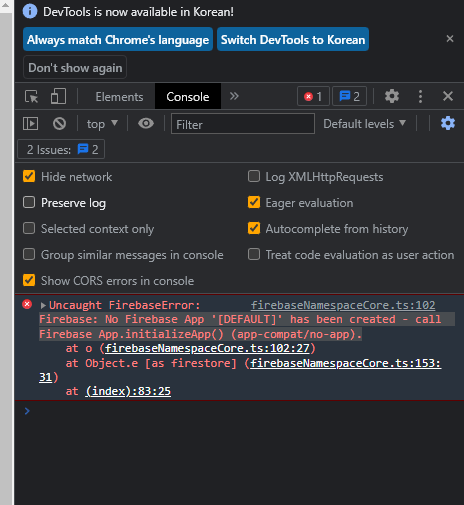Uncheck Autocomplete from history
Viewport: 464px width, 505px height.
click(x=254, y=228)
